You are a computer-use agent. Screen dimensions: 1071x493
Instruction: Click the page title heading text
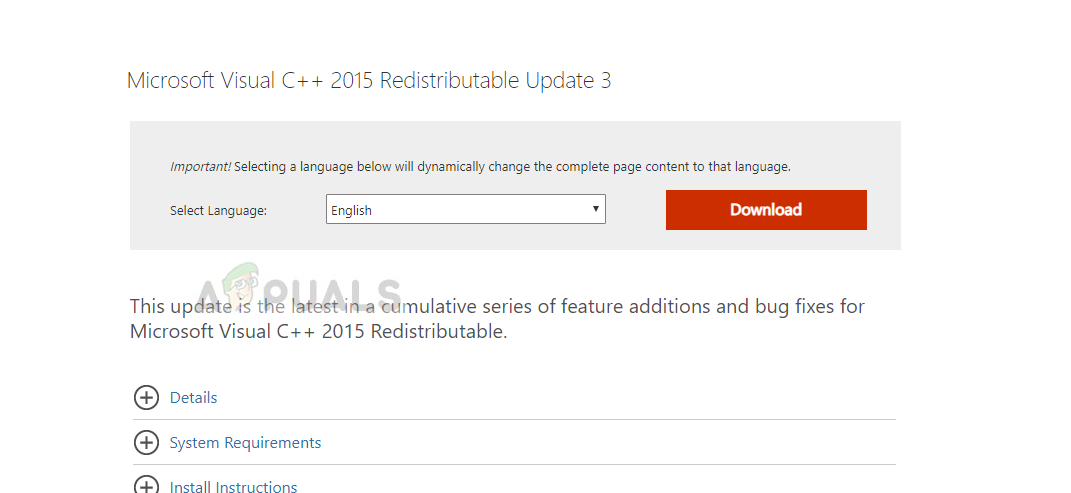(x=368, y=81)
